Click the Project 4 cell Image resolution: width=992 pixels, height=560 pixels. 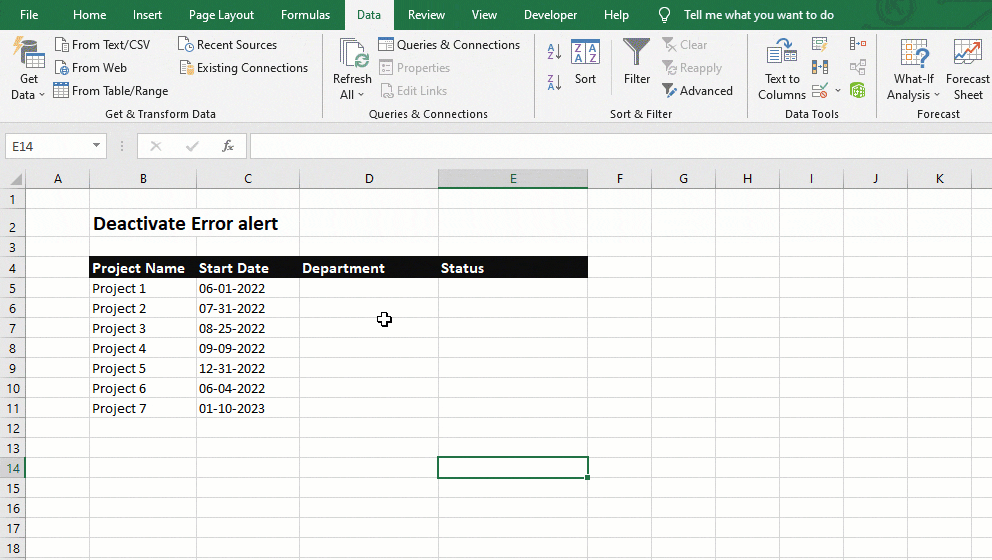click(x=143, y=349)
